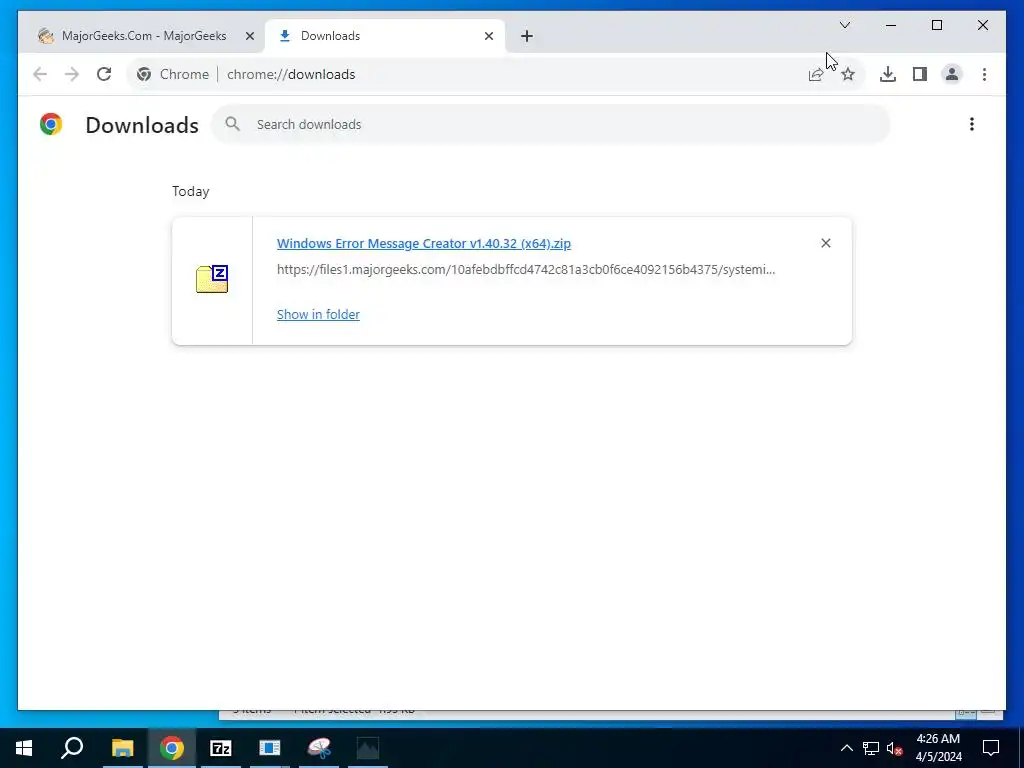Open File Explorer from taskbar
The width and height of the screenshot is (1024, 768).
point(122,748)
